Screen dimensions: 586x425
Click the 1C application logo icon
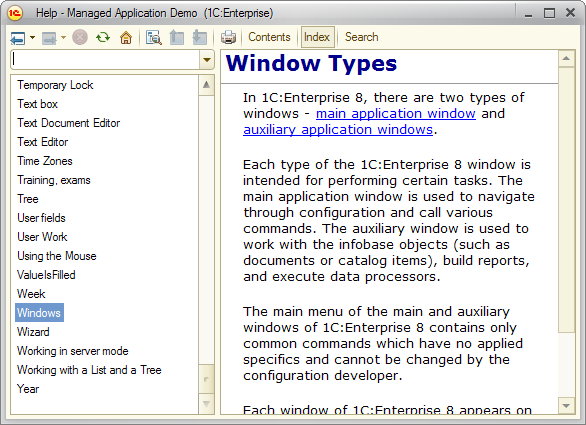point(15,13)
